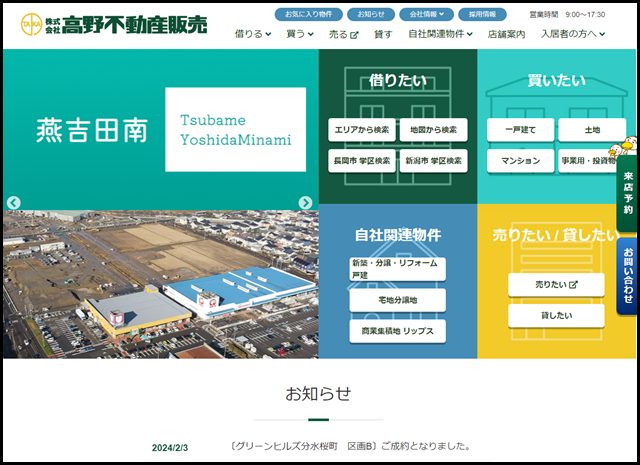
Task: Click the 売りたい / 貸したい panel heading
Action: (x=556, y=235)
